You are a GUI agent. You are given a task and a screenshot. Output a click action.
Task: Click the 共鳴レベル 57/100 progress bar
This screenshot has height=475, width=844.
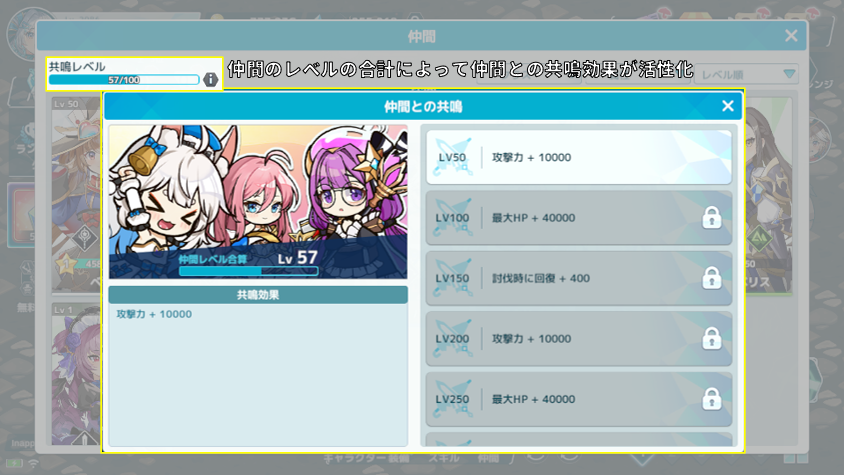click(124, 80)
